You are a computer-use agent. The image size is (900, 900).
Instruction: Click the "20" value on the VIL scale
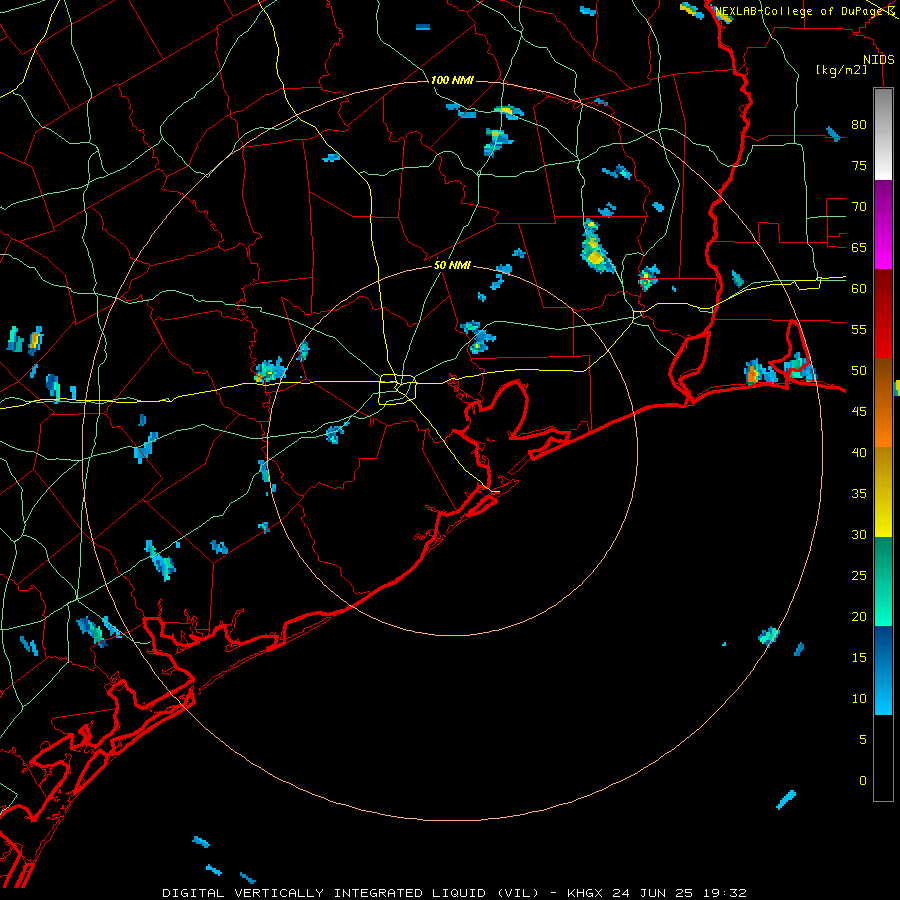click(859, 616)
